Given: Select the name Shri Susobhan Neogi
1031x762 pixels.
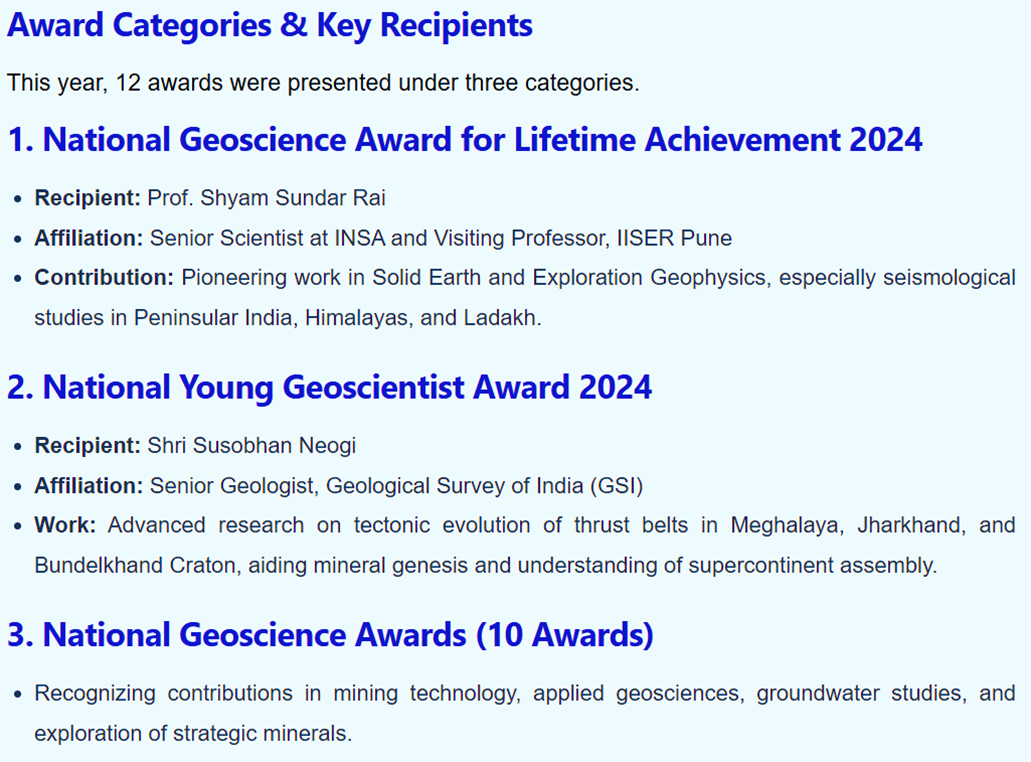Looking at the screenshot, I should coord(251,446).
